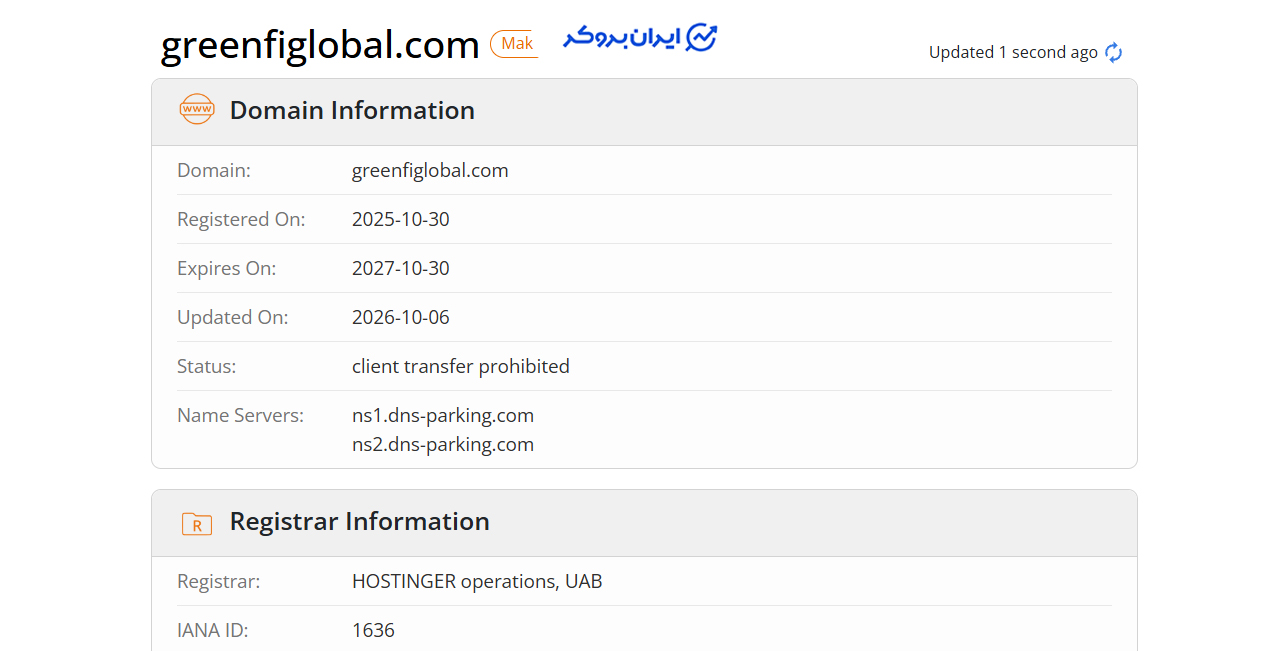Image resolution: width=1280 pixels, height=651 pixels.
Task: Click the Expires On label
Action: point(227,268)
